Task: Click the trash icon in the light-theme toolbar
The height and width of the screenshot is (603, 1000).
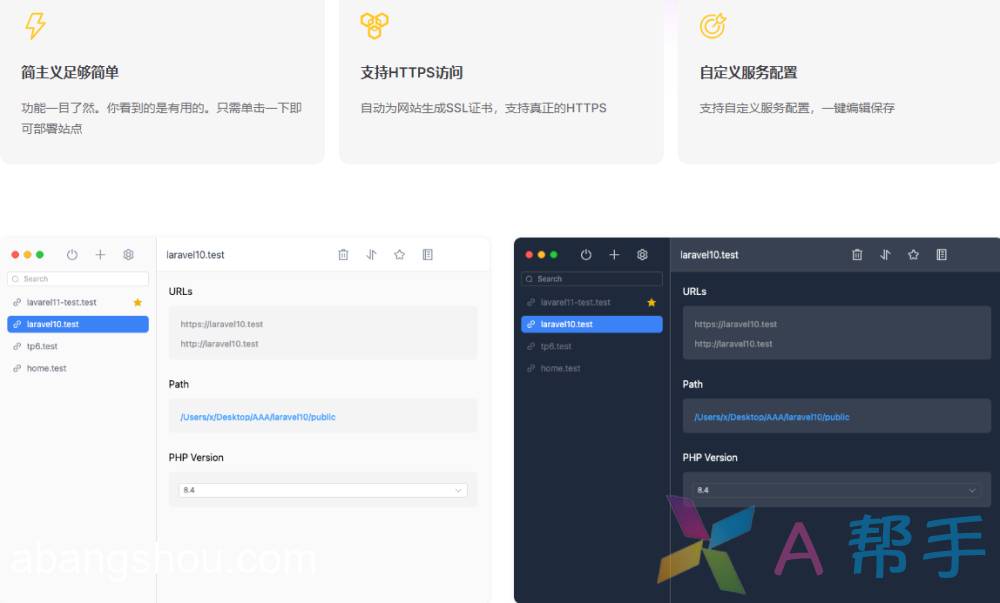Action: (343, 255)
